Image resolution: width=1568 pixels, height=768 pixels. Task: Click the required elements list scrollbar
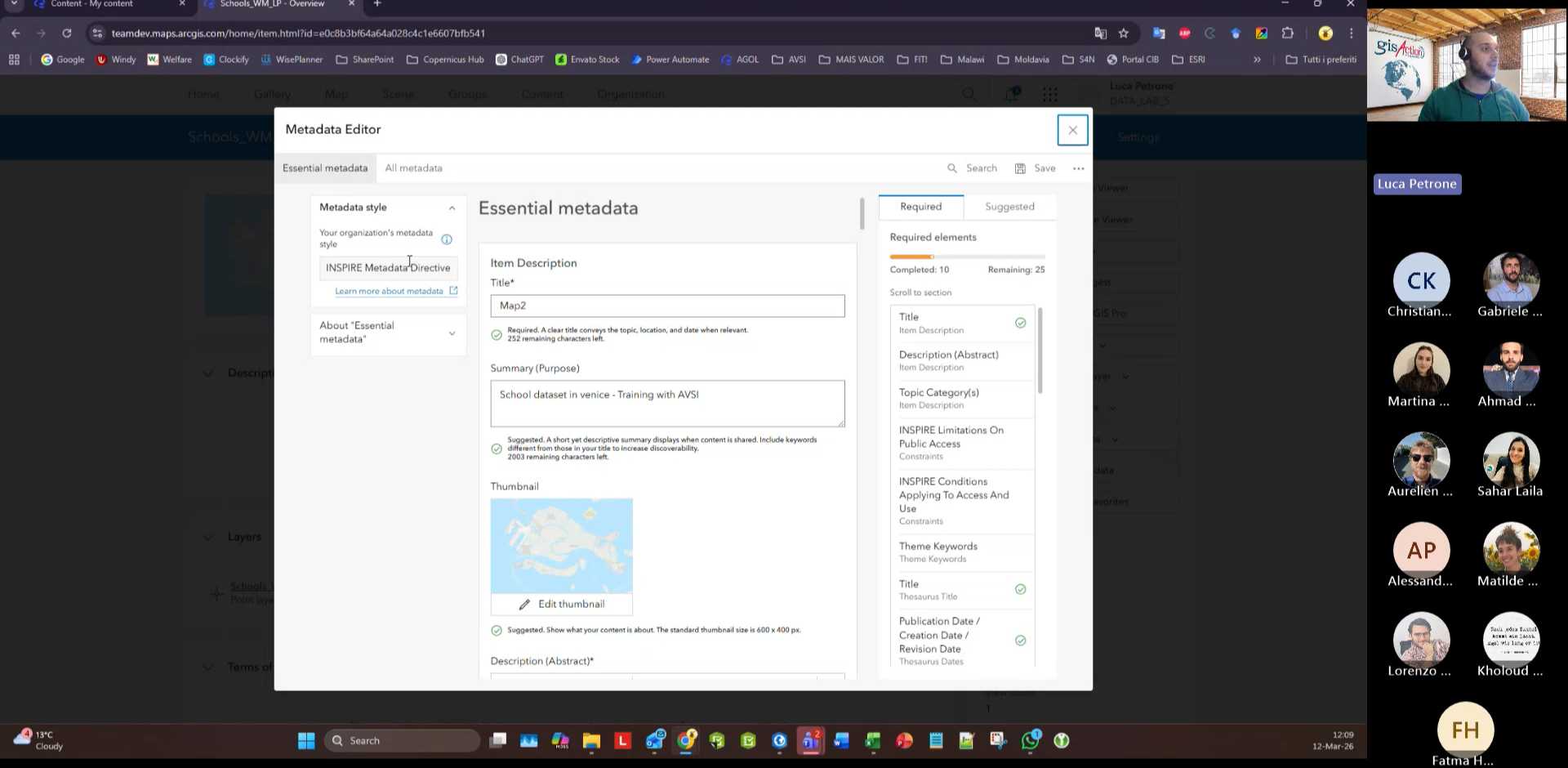pyautogui.click(x=1040, y=351)
